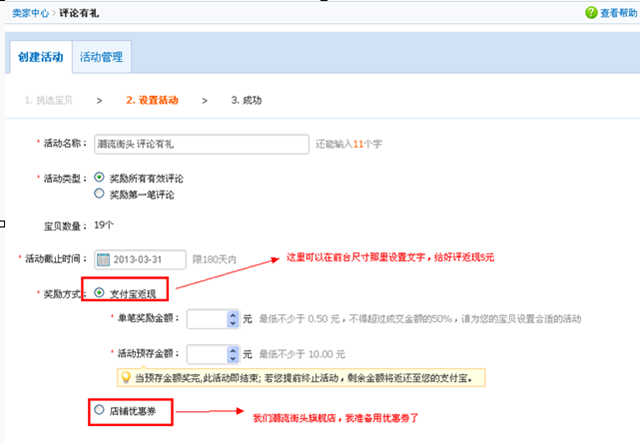Click the stepper arrows on 活动预存金额

pyautogui.click(x=234, y=353)
